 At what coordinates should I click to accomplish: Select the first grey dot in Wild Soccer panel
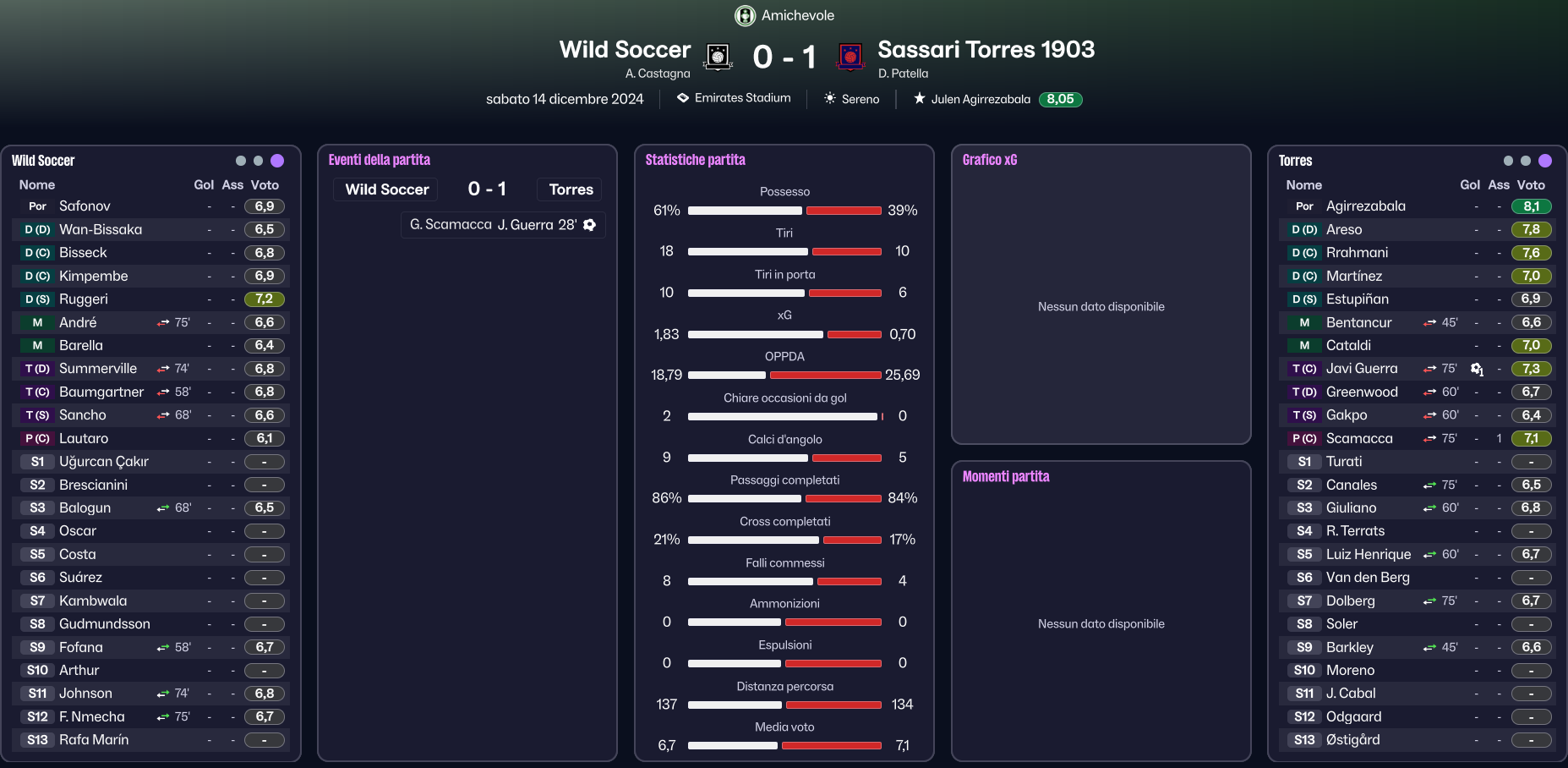[x=241, y=161]
